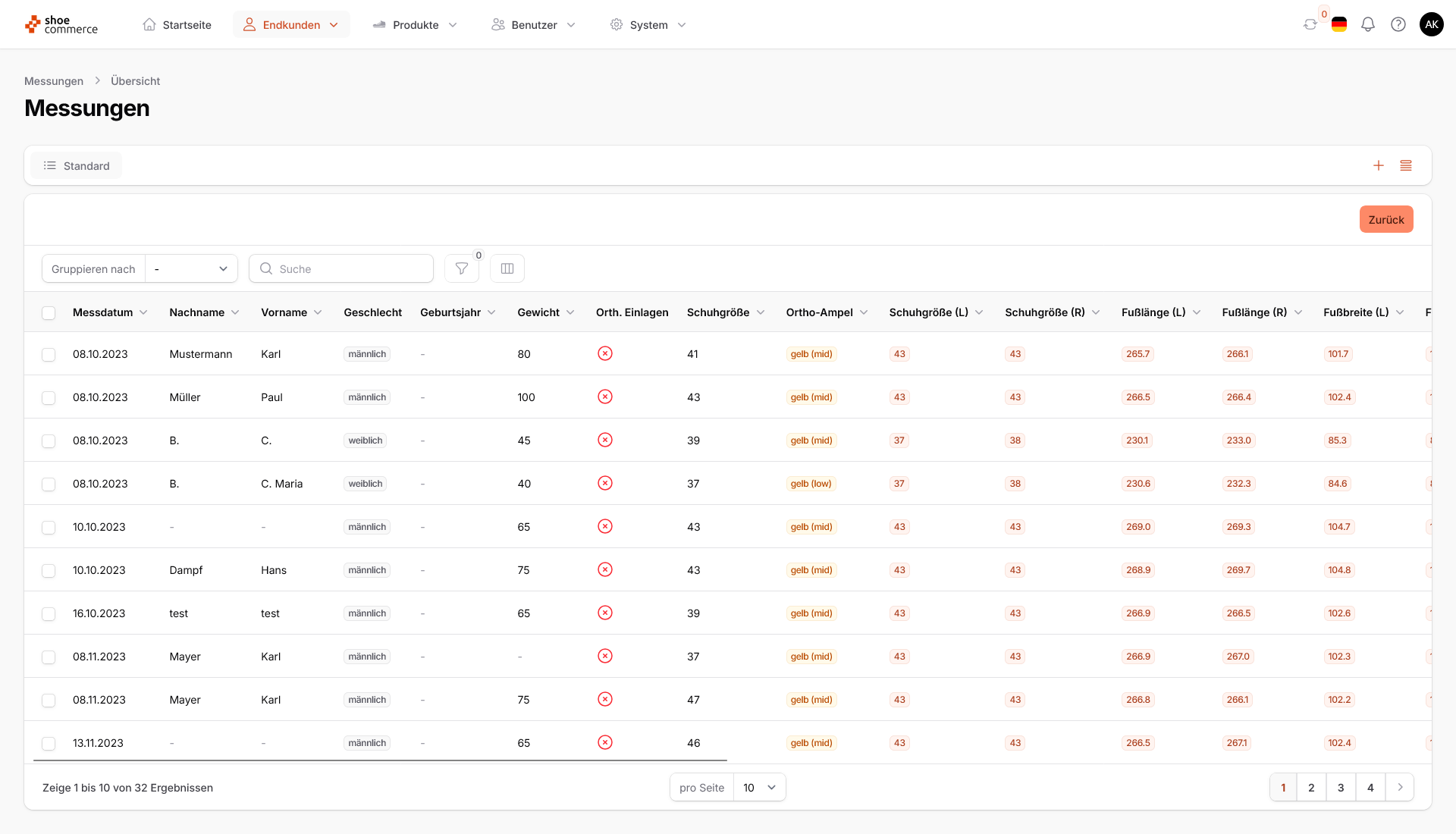This screenshot has width=1456, height=834.
Task: Select the Mustermann row checkbox
Action: [49, 354]
